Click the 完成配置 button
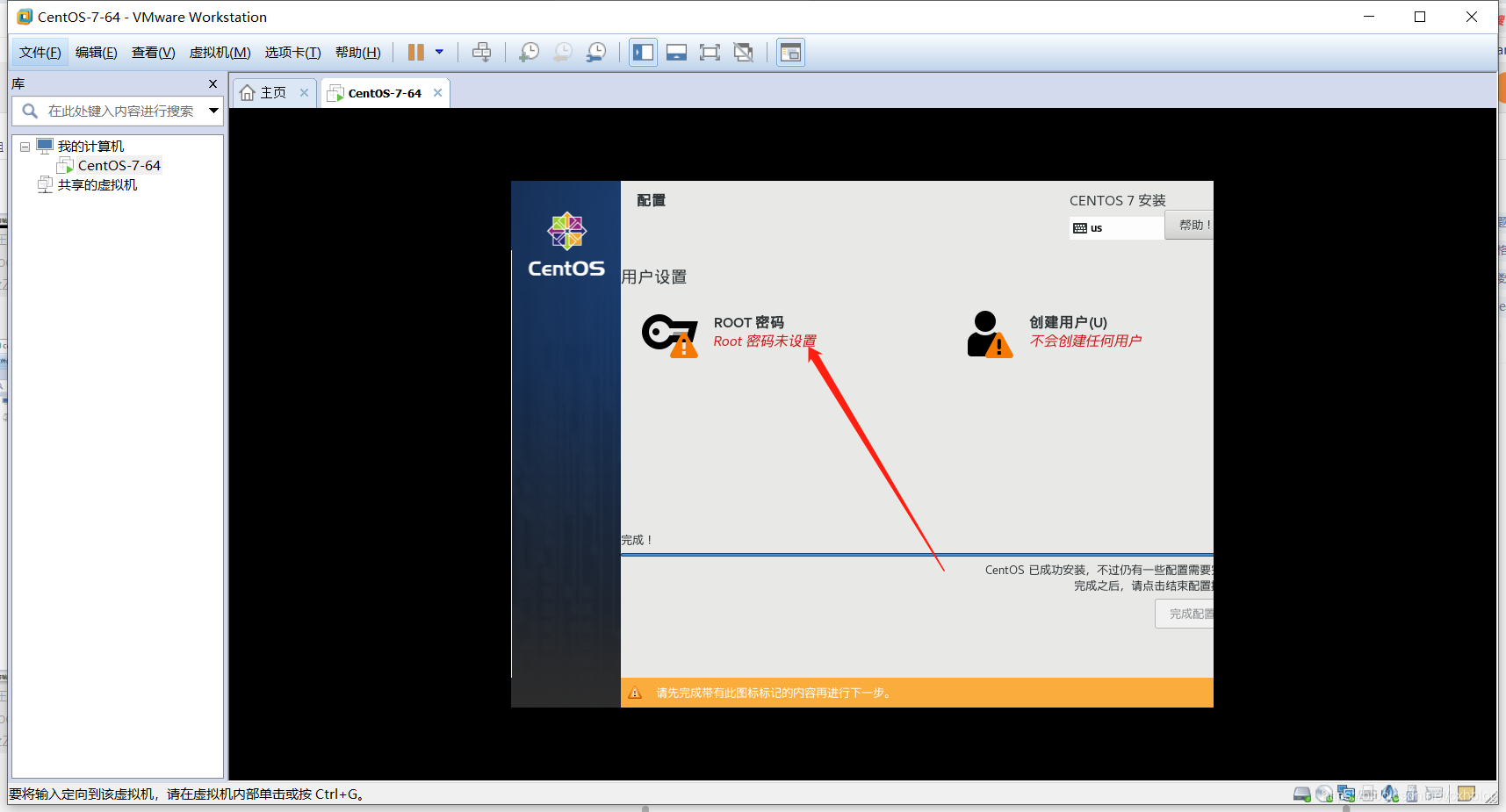 (1185, 614)
